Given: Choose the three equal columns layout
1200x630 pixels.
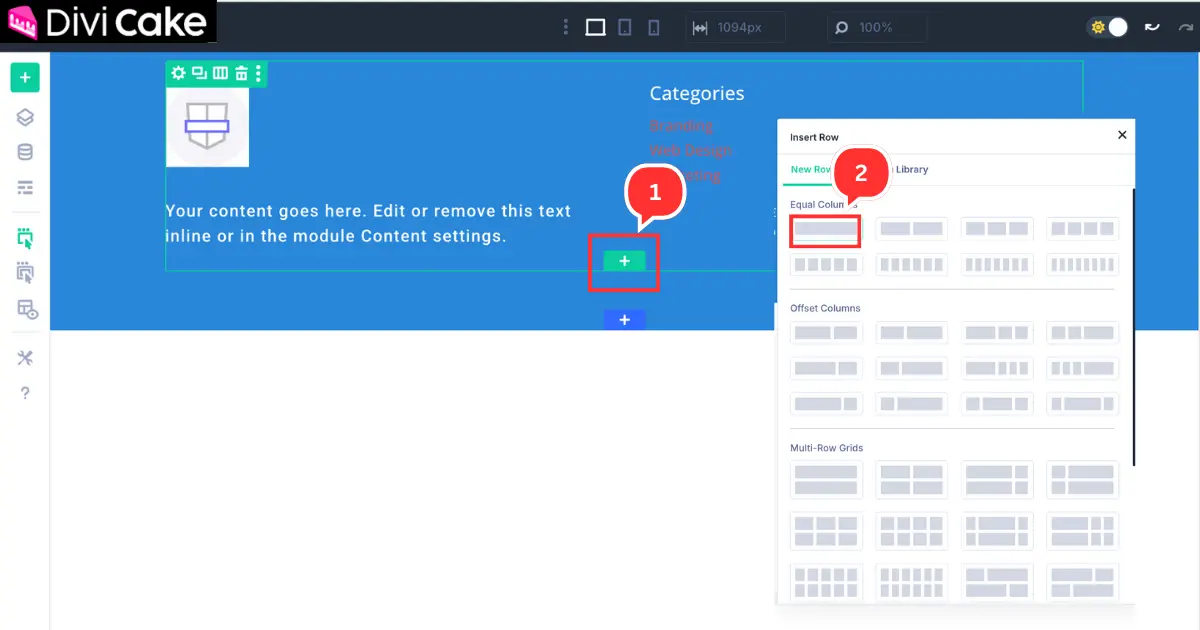Looking at the screenshot, I should click(x=997, y=229).
